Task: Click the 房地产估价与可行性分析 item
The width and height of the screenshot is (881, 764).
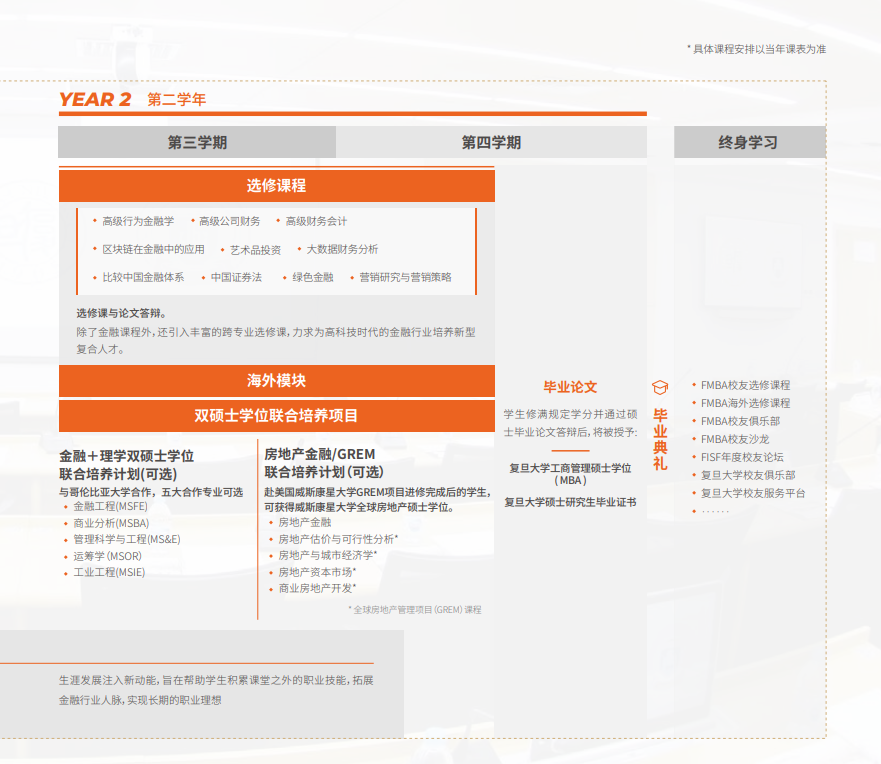Action: (338, 540)
